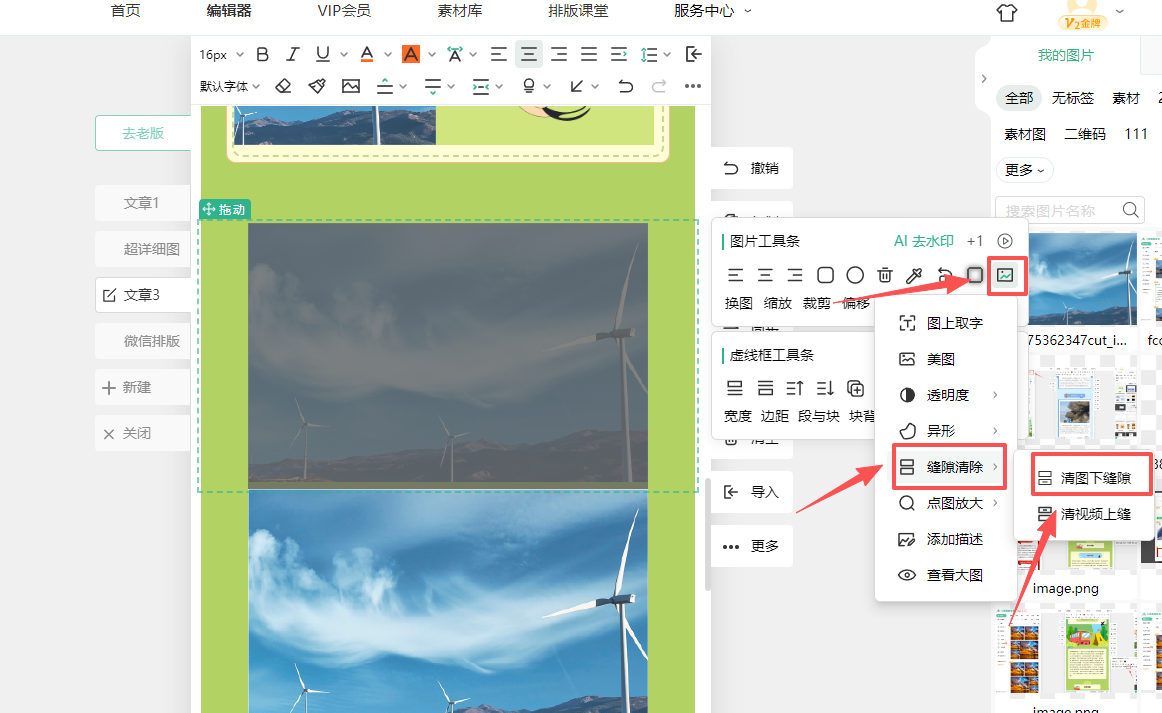This screenshot has width=1162, height=713.
Task: Click the 更多 side button with dots
Action: [751, 546]
